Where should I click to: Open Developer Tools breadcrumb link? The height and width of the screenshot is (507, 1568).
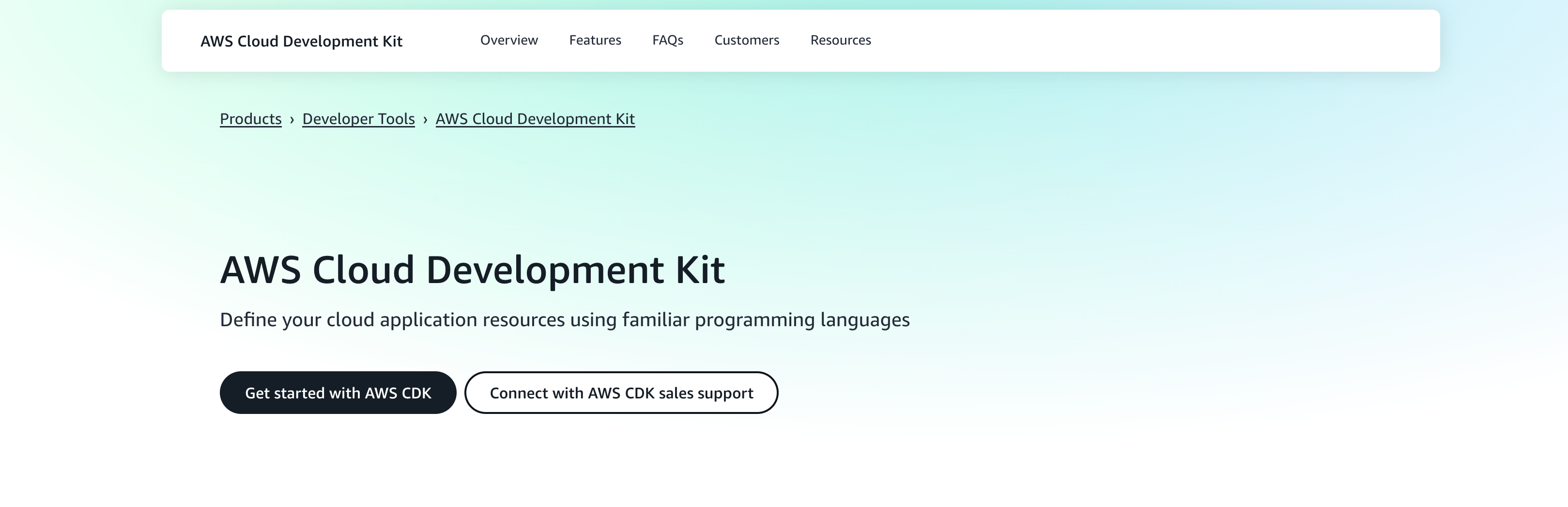358,119
